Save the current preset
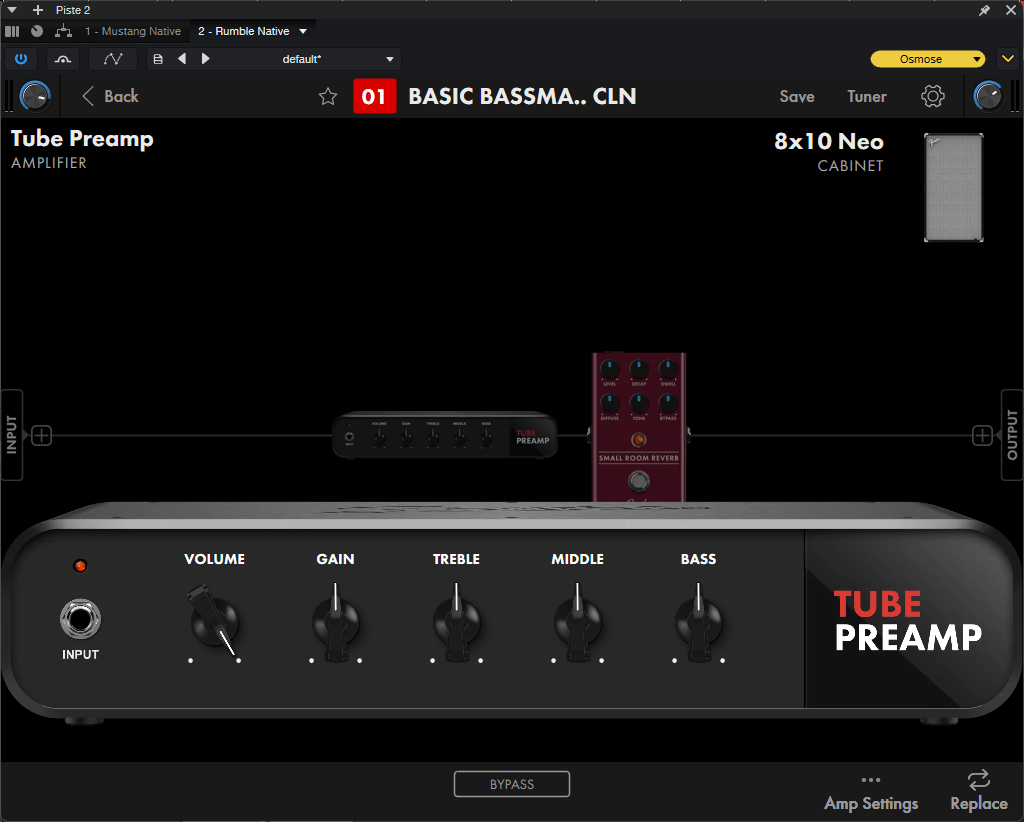The width and height of the screenshot is (1024, 822). click(x=796, y=96)
